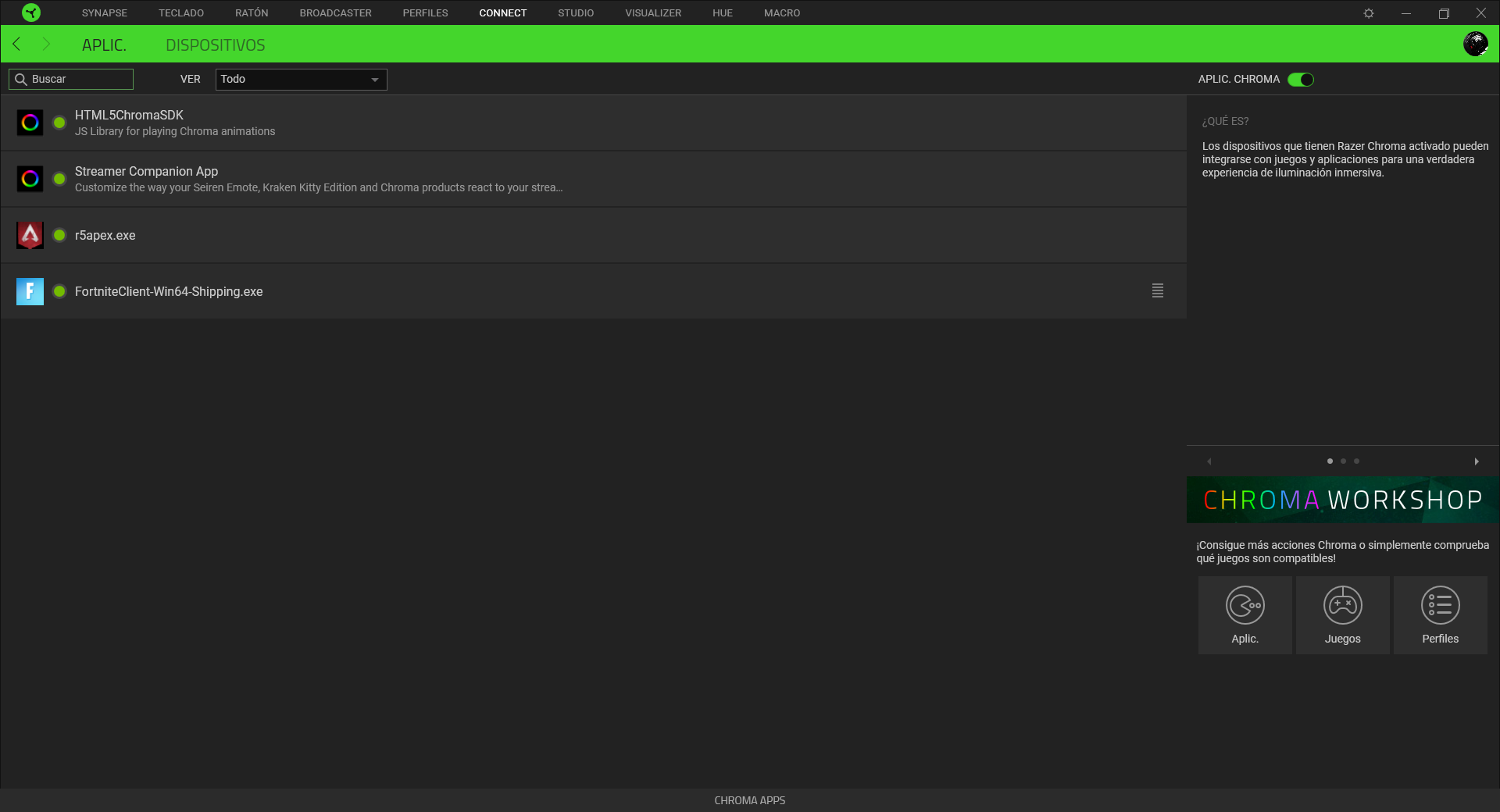Viewport: 1500px width, 812px height.
Task: Select r5apex.exe entry text
Action: click(105, 235)
